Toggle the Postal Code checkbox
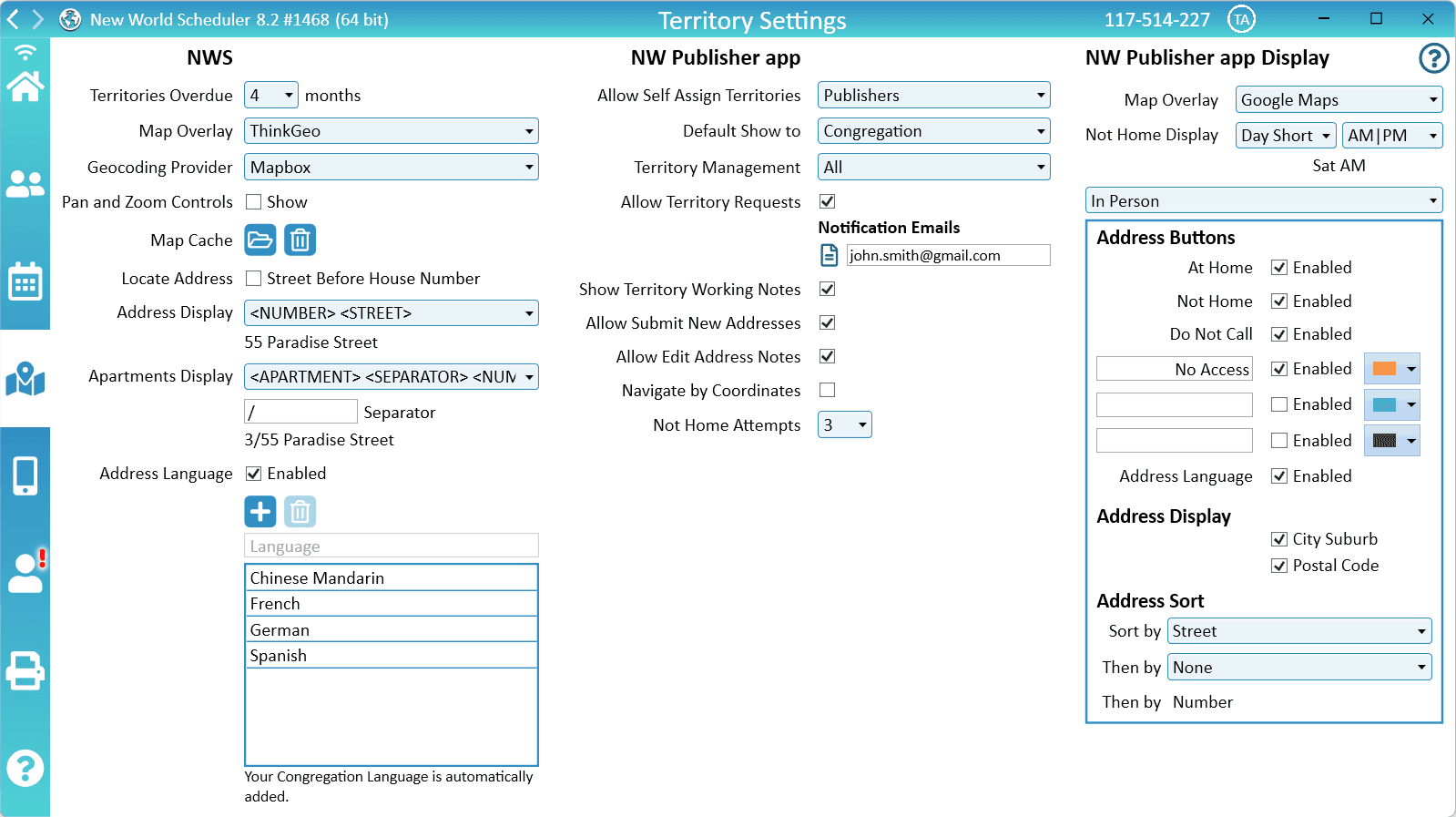 click(1279, 566)
